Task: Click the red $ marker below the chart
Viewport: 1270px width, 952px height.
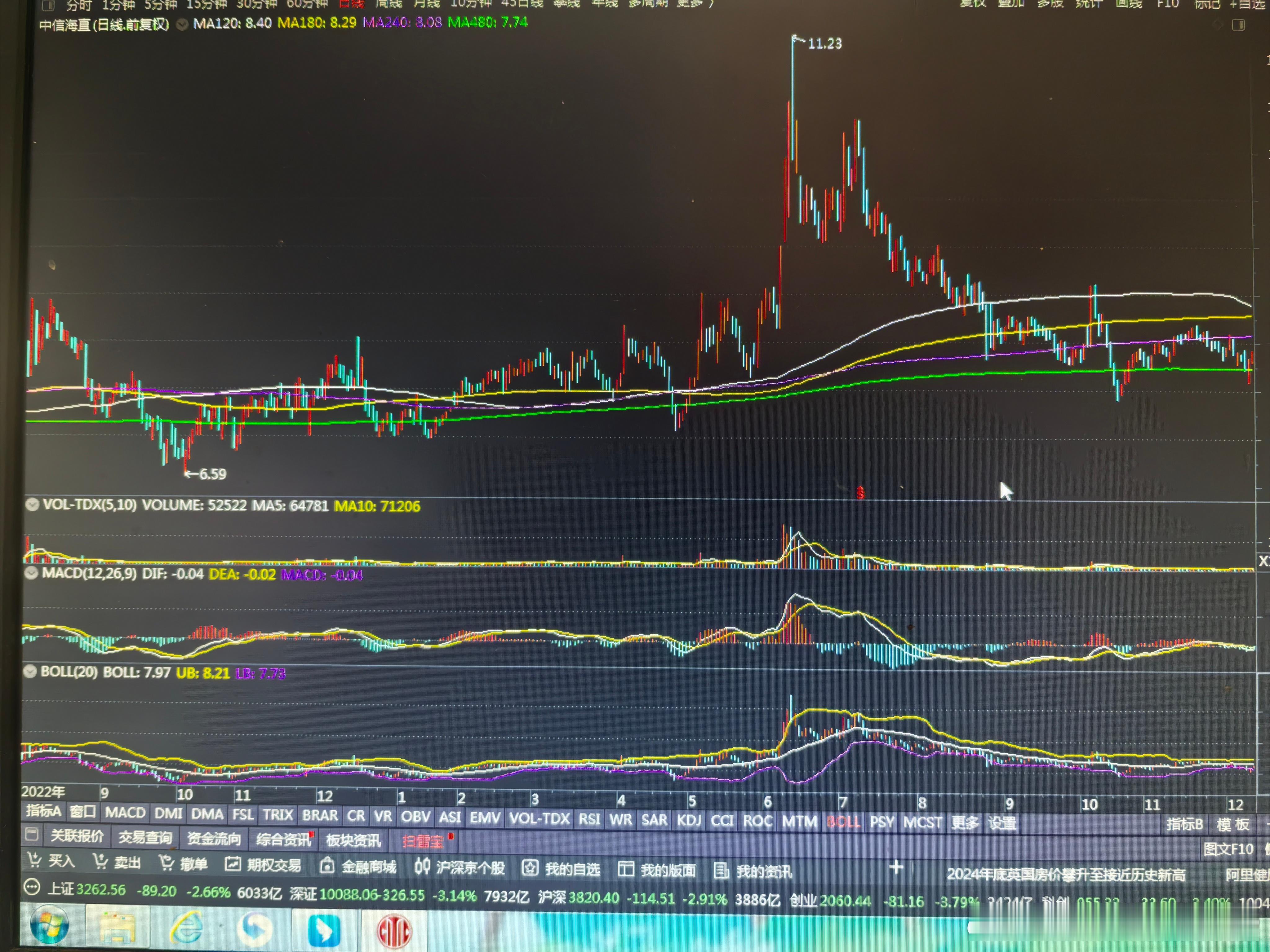Action: pos(861,492)
